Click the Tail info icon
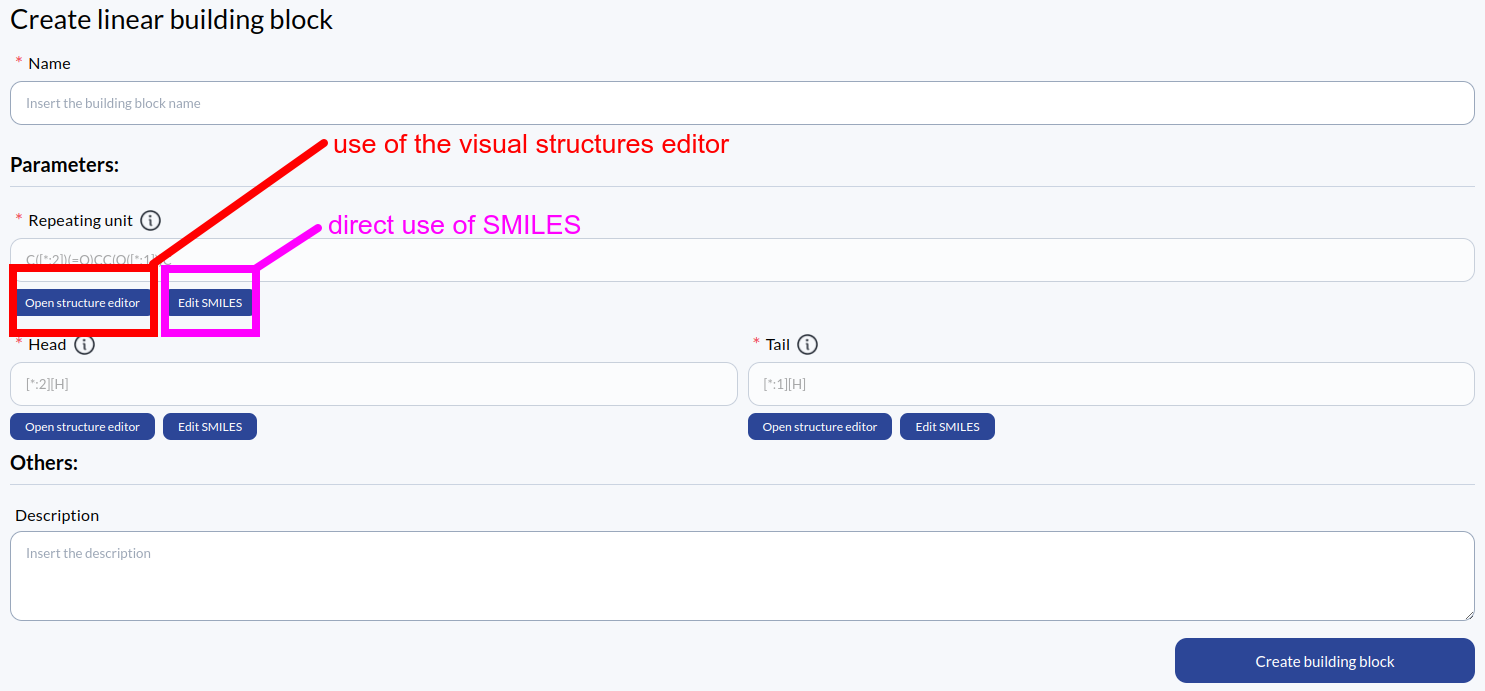The width and height of the screenshot is (1485, 691). [x=808, y=345]
